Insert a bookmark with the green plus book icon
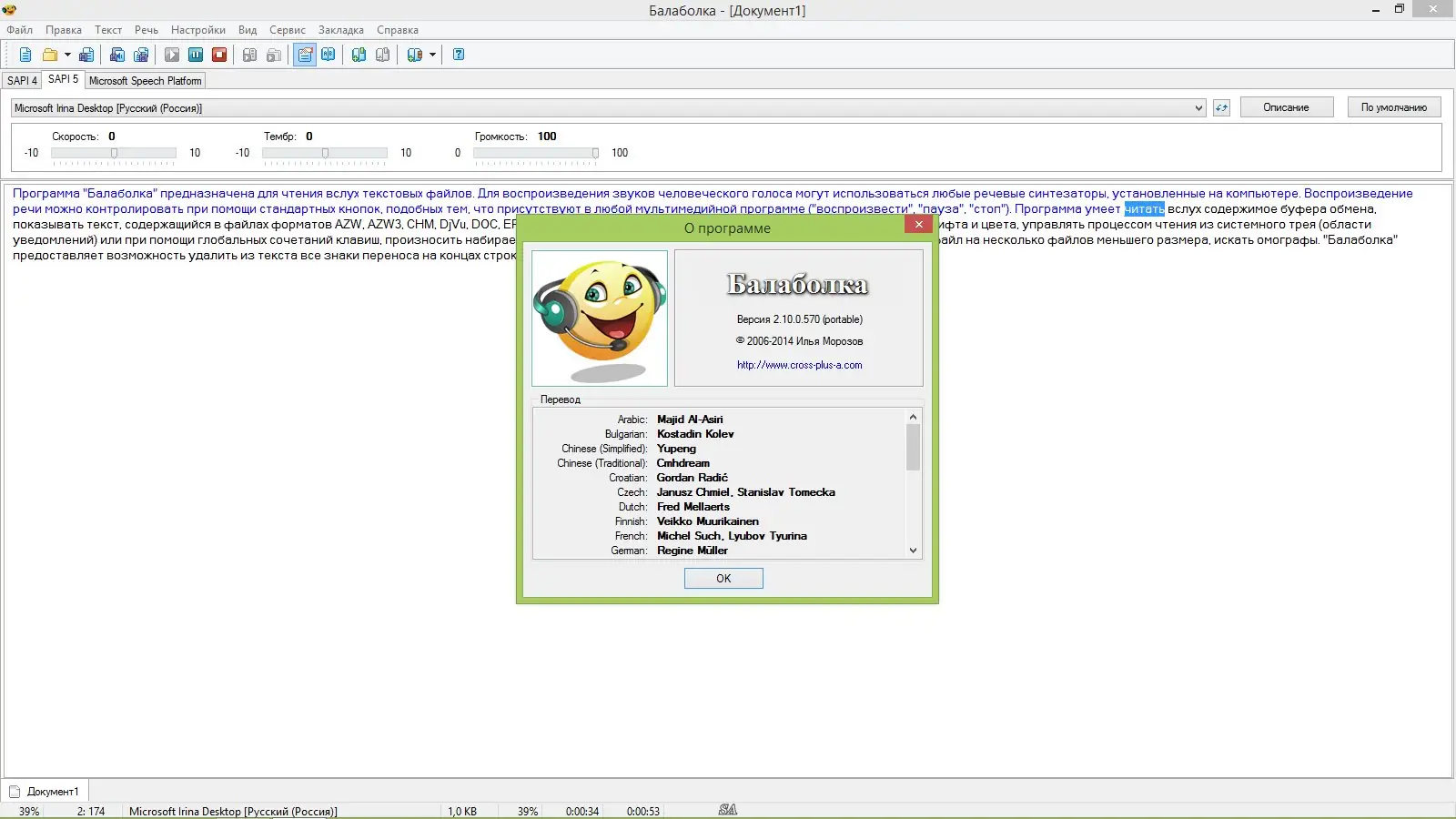 [359, 55]
